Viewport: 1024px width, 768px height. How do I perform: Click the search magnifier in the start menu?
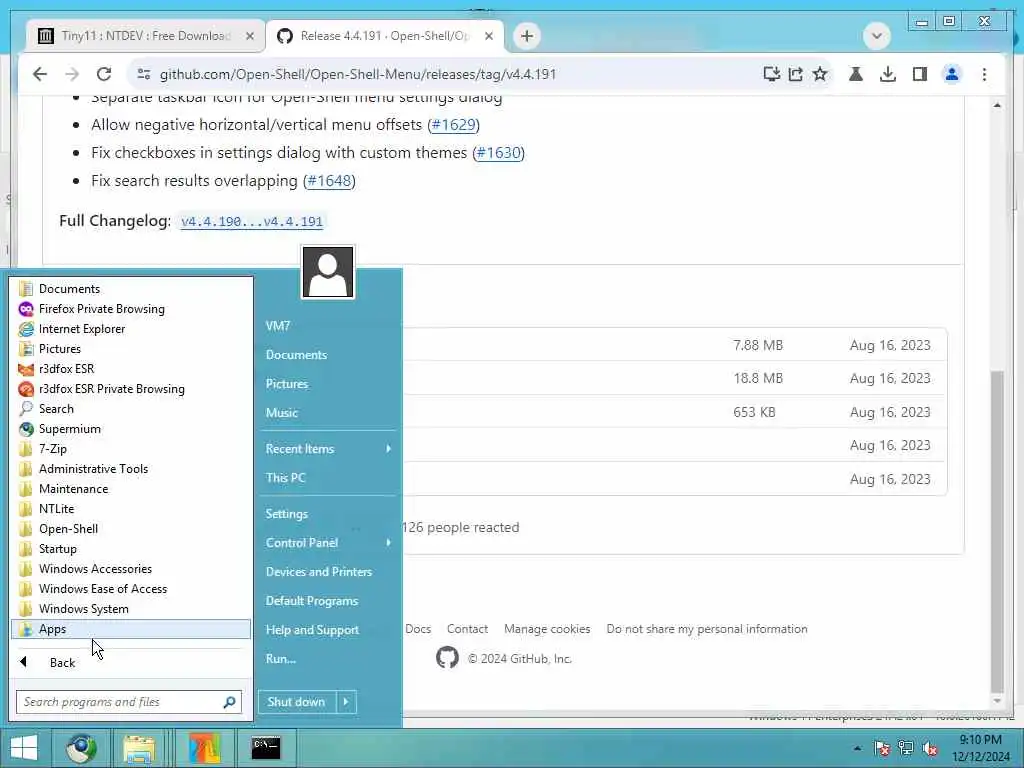click(x=229, y=703)
